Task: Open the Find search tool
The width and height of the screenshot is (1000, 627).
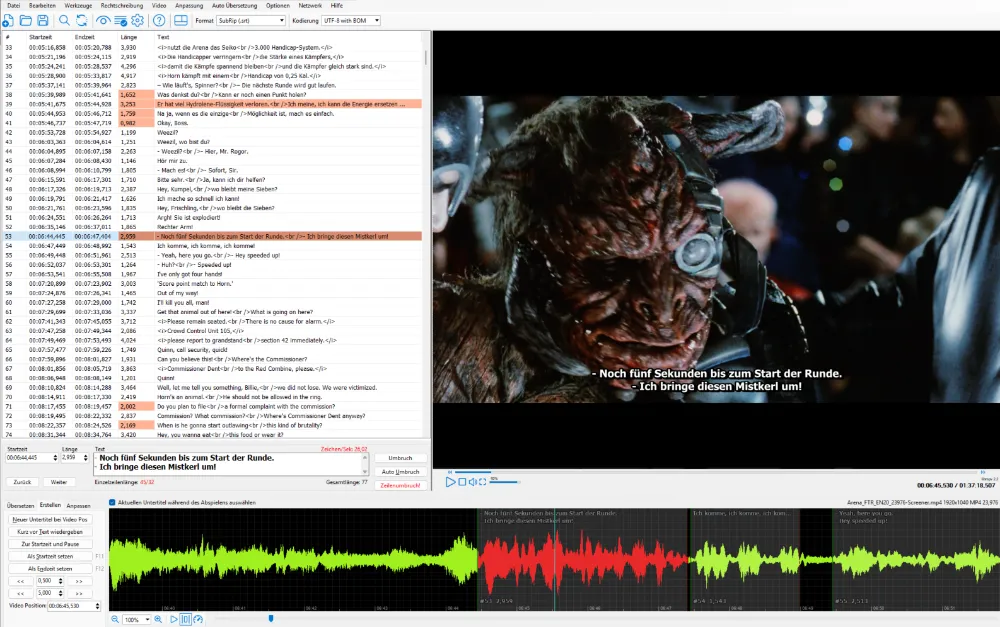Action: (63, 22)
